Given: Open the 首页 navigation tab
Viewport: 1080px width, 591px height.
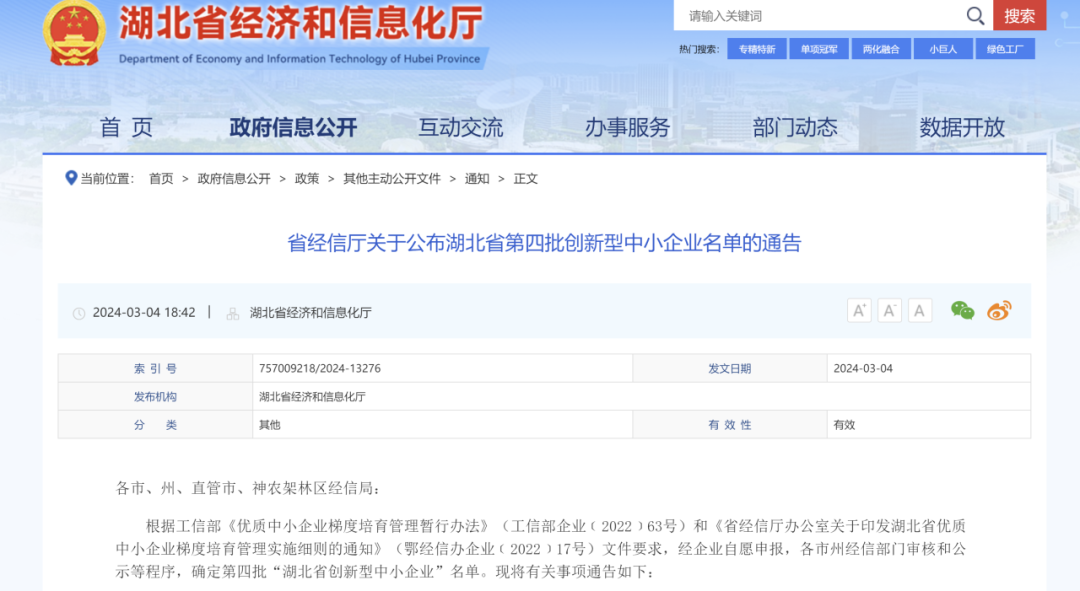Looking at the screenshot, I should (126, 128).
